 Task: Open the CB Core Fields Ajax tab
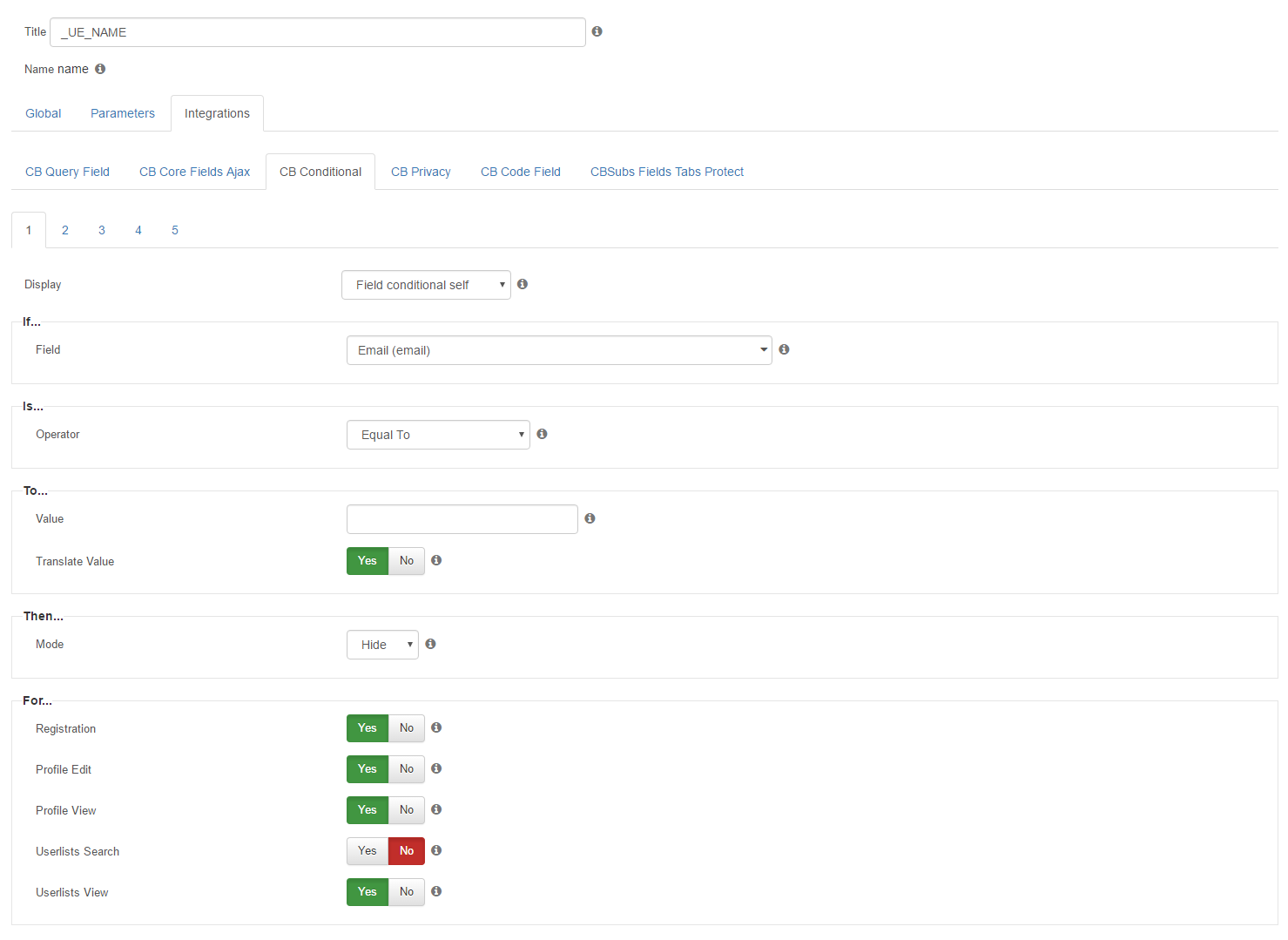[x=194, y=172]
